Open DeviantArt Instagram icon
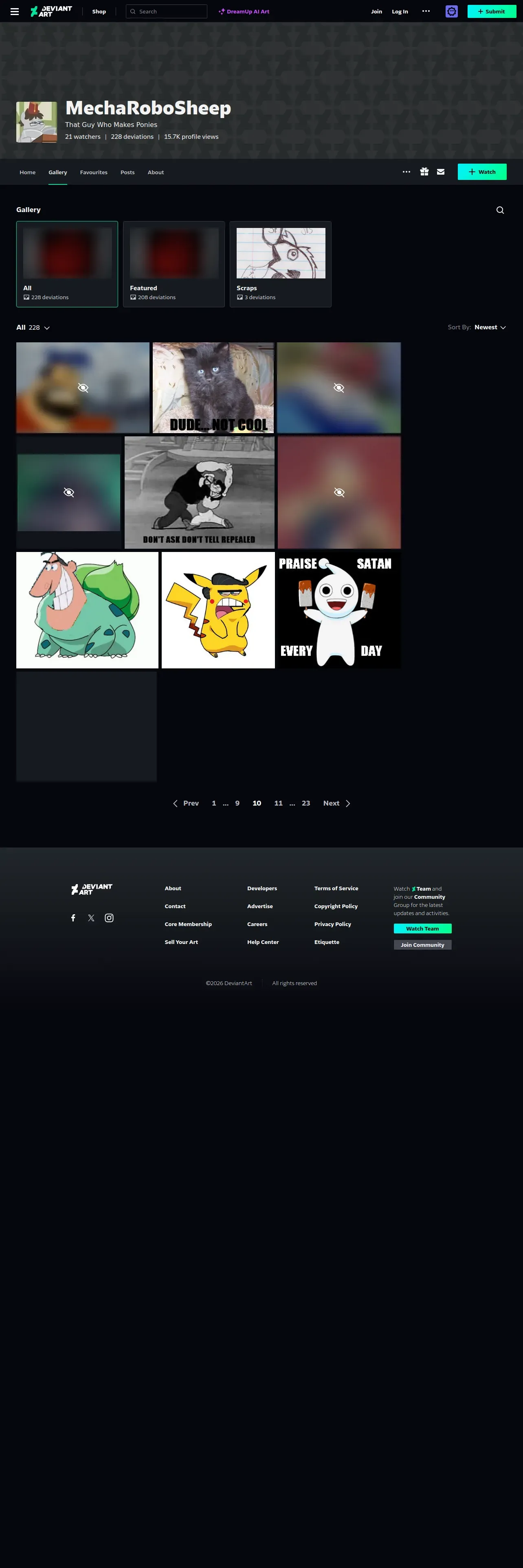Viewport: 523px width, 1568px height. click(109, 918)
